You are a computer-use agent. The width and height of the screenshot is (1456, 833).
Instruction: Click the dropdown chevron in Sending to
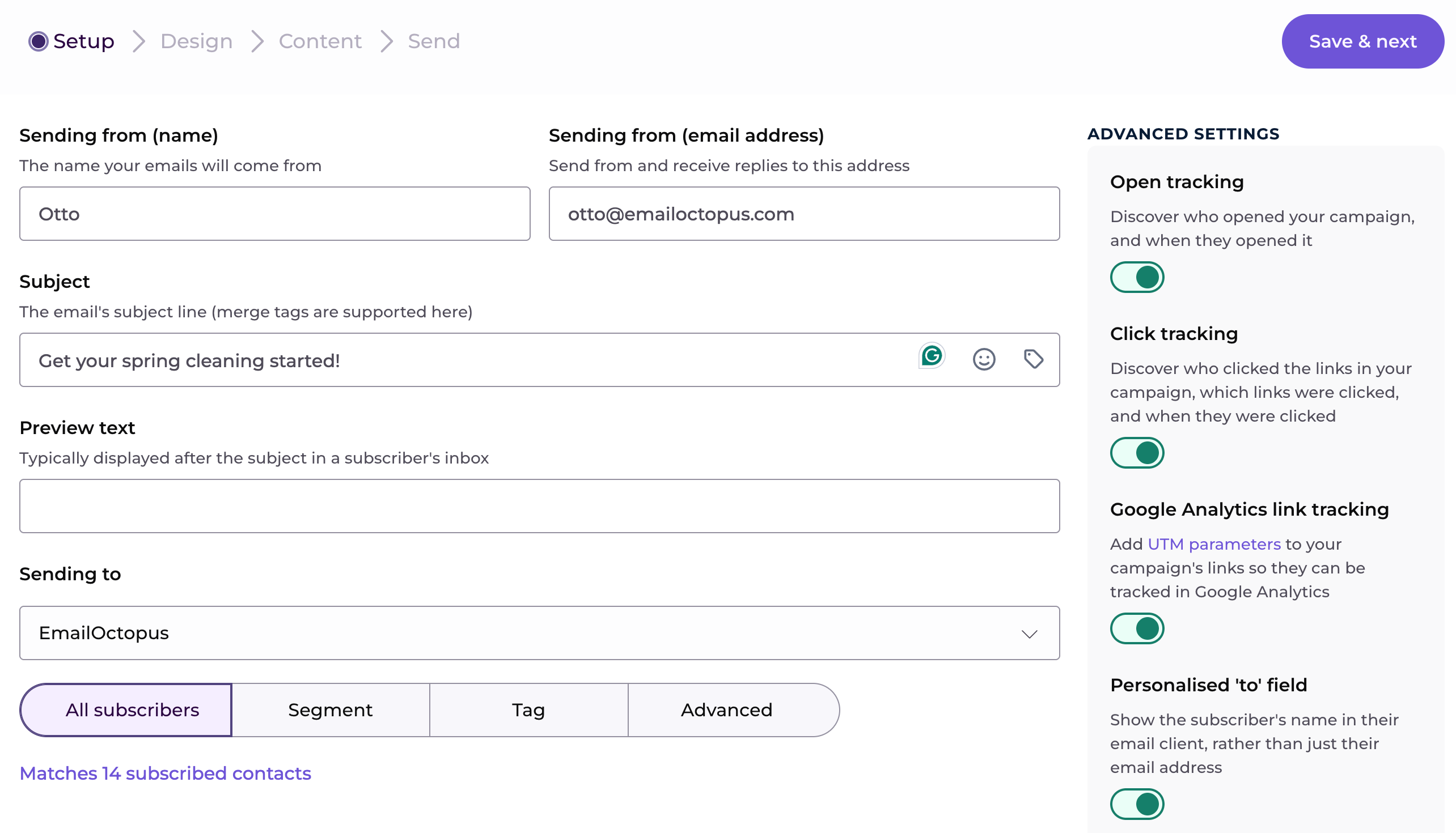[x=1029, y=634]
